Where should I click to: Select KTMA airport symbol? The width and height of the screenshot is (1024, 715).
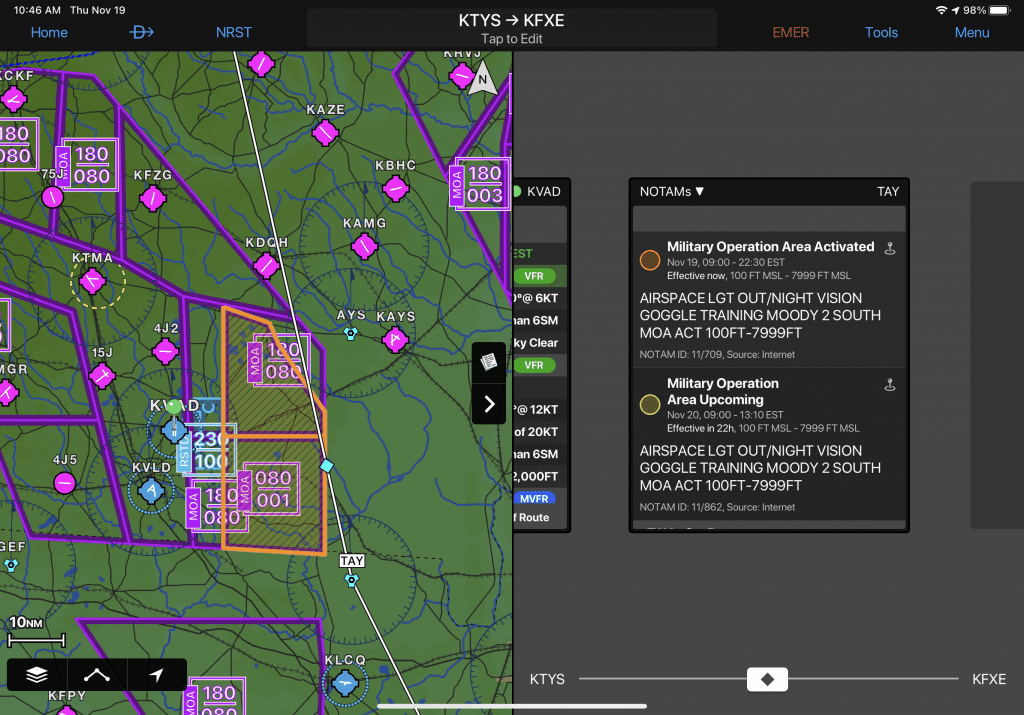tap(92, 281)
